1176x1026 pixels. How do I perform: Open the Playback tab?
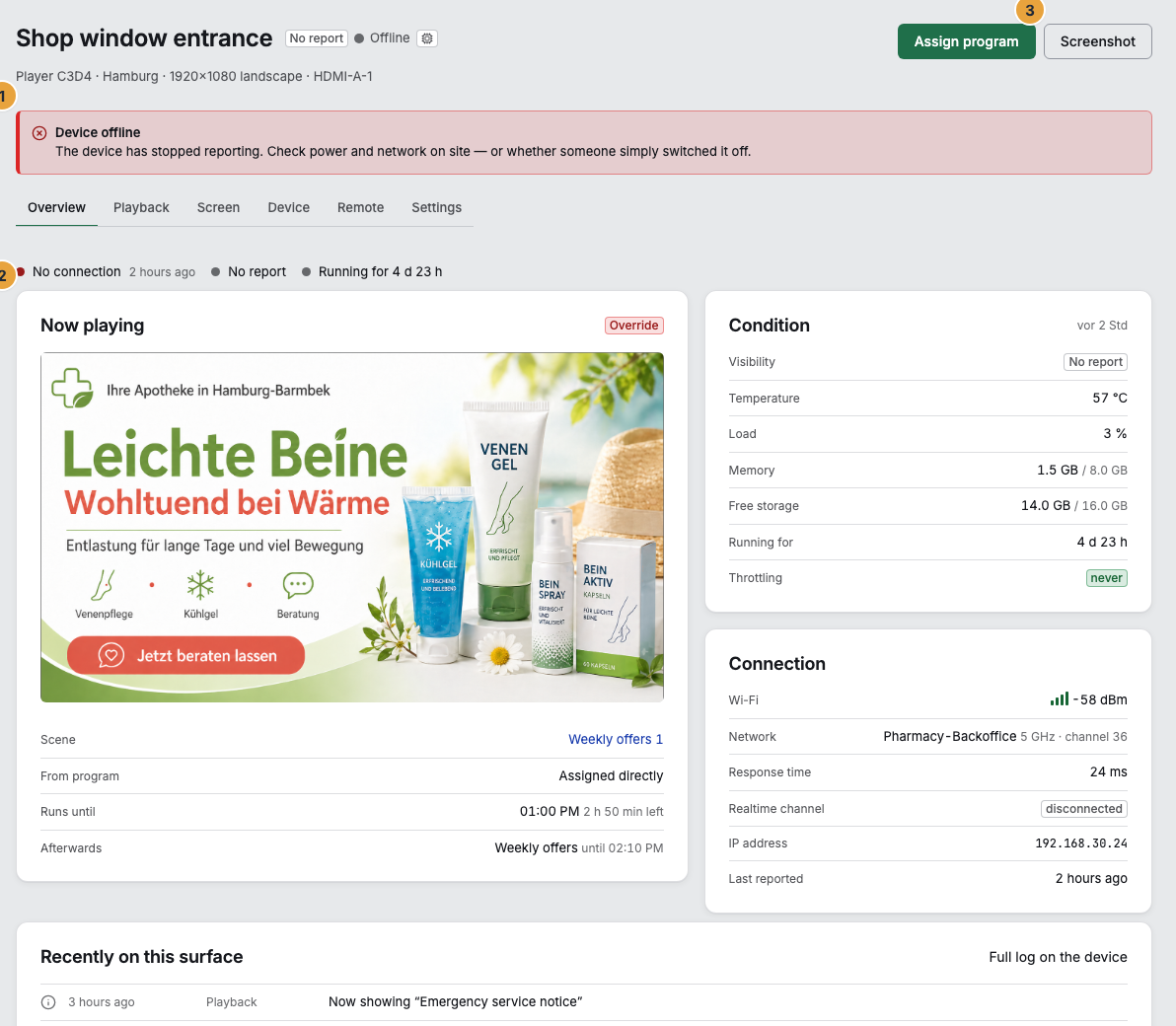click(141, 208)
